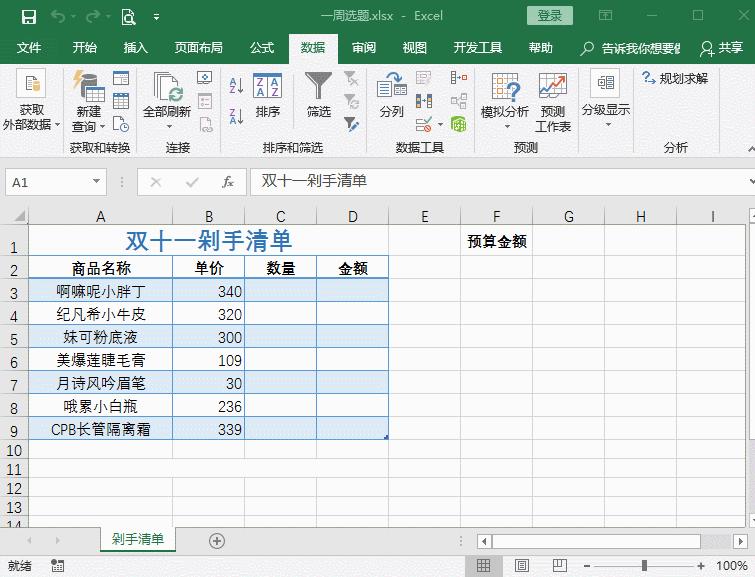Click recent sources icon
Screen dimensions: 755x577
tap(121, 124)
